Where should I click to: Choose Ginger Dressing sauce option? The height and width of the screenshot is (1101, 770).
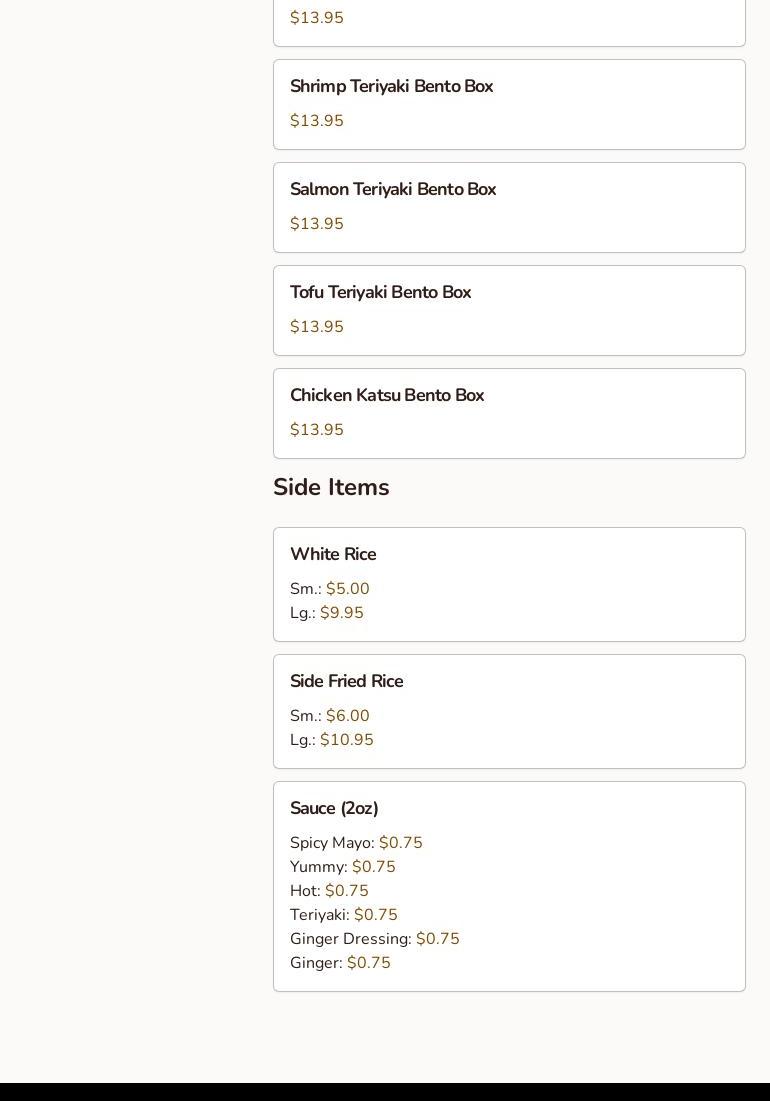point(374,938)
